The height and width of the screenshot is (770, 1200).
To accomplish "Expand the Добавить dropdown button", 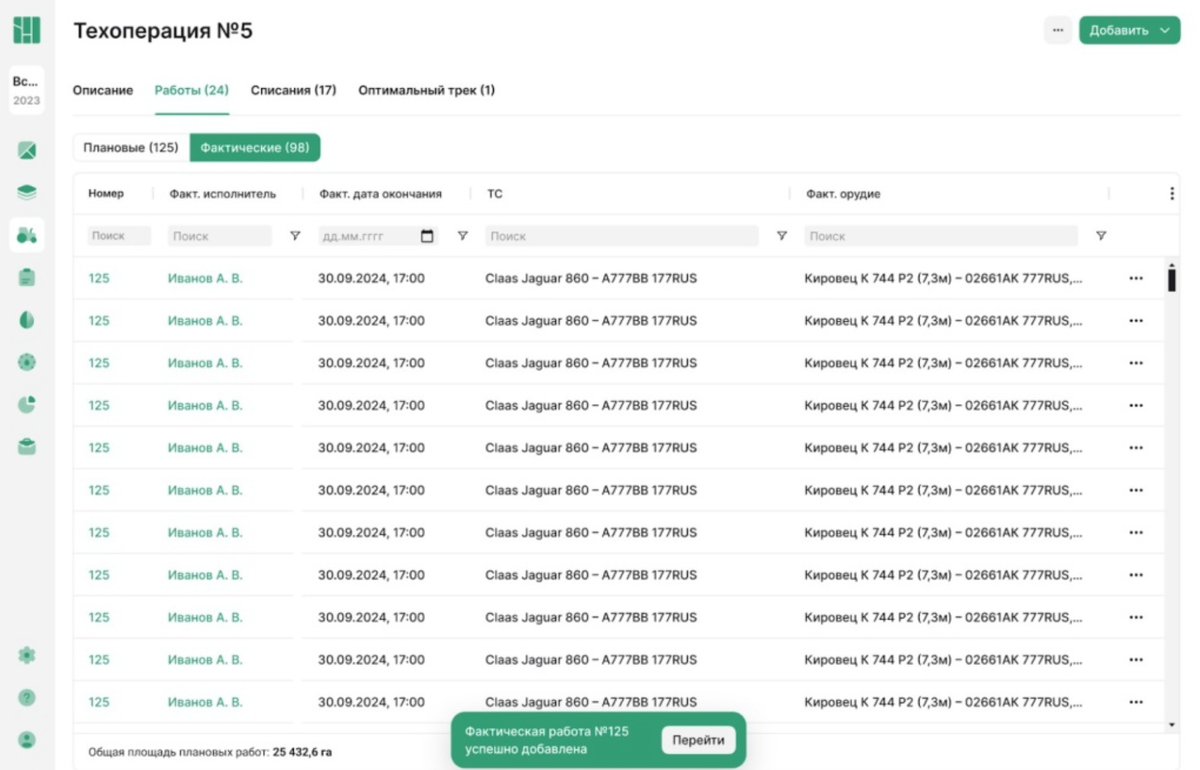I will 1130,30.
